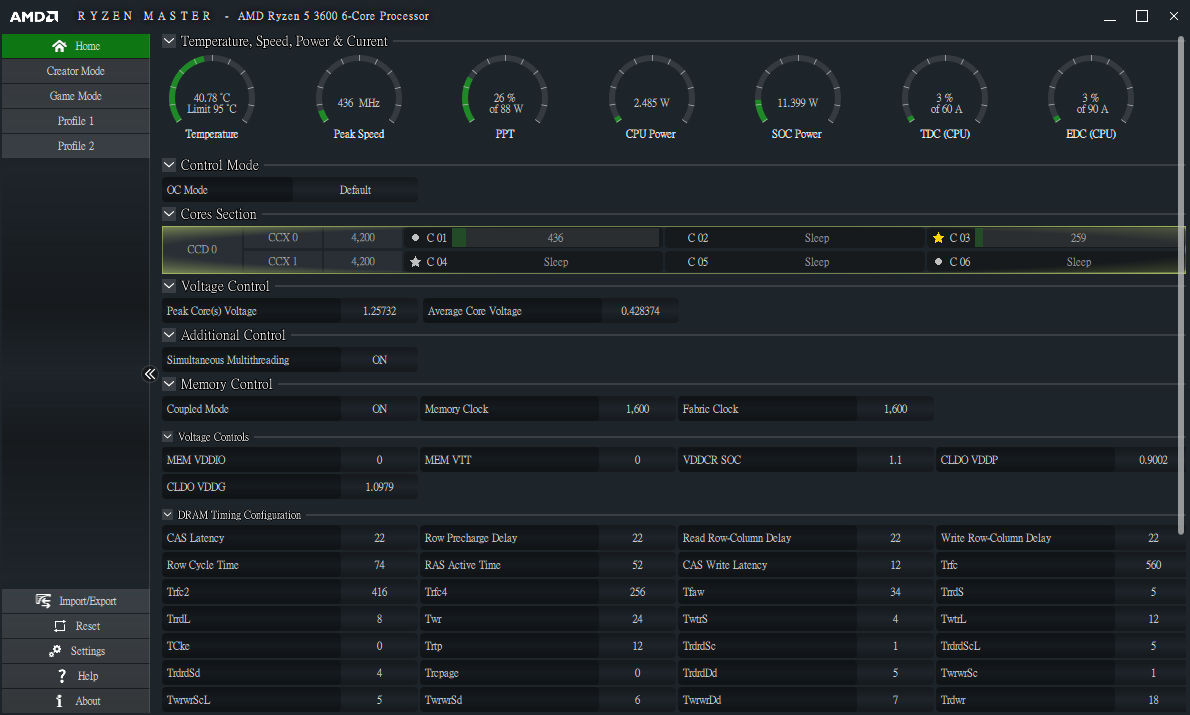The image size is (1190, 715).
Task: Click the MEM VDDIO value 0
Action: coord(379,460)
